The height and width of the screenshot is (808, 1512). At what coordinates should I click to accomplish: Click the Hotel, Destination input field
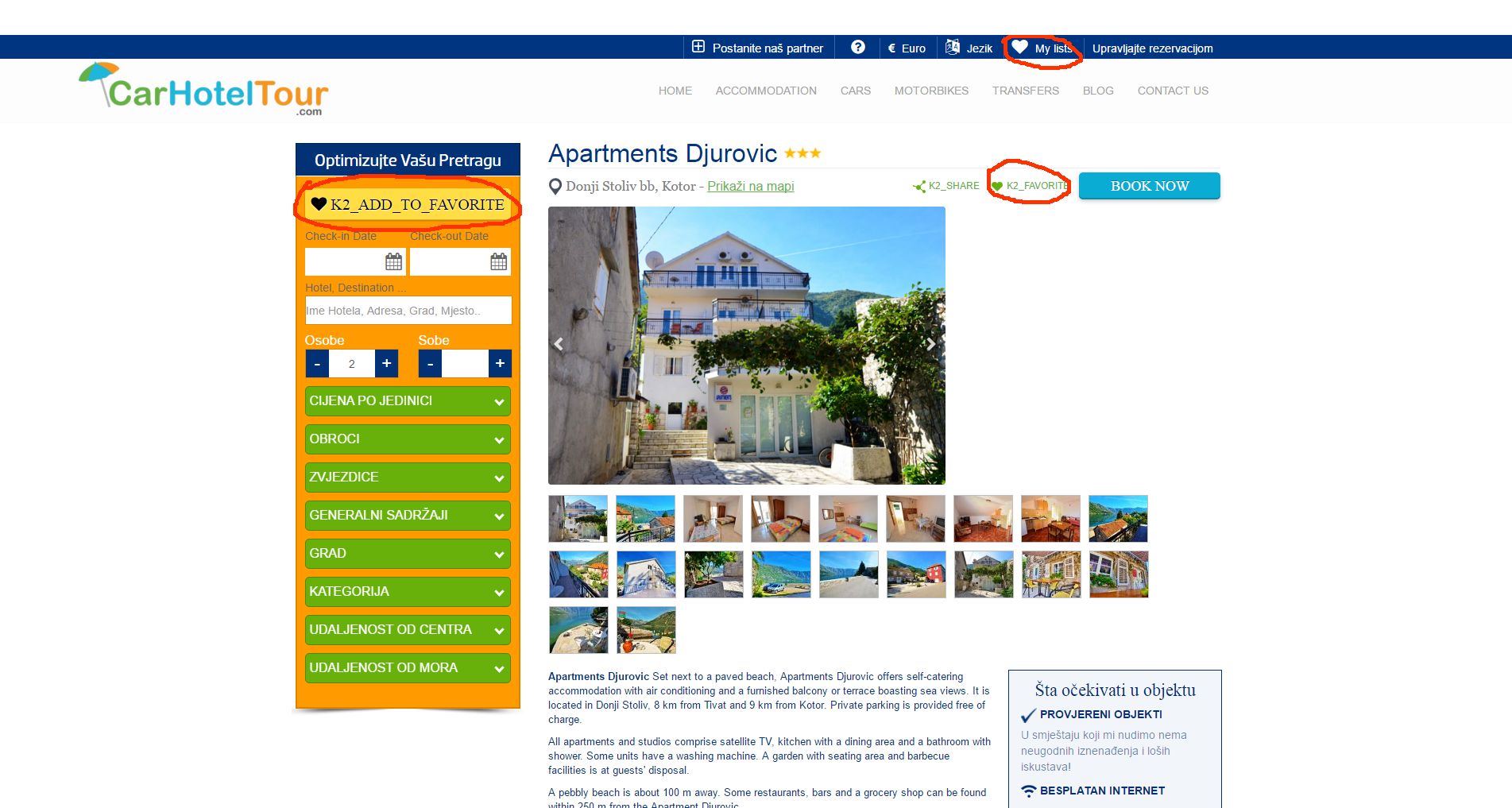coord(408,311)
